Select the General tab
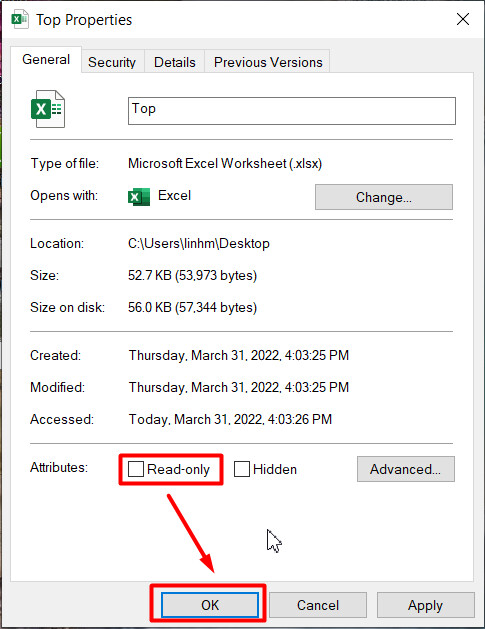Image resolution: width=485 pixels, height=629 pixels. point(46,59)
